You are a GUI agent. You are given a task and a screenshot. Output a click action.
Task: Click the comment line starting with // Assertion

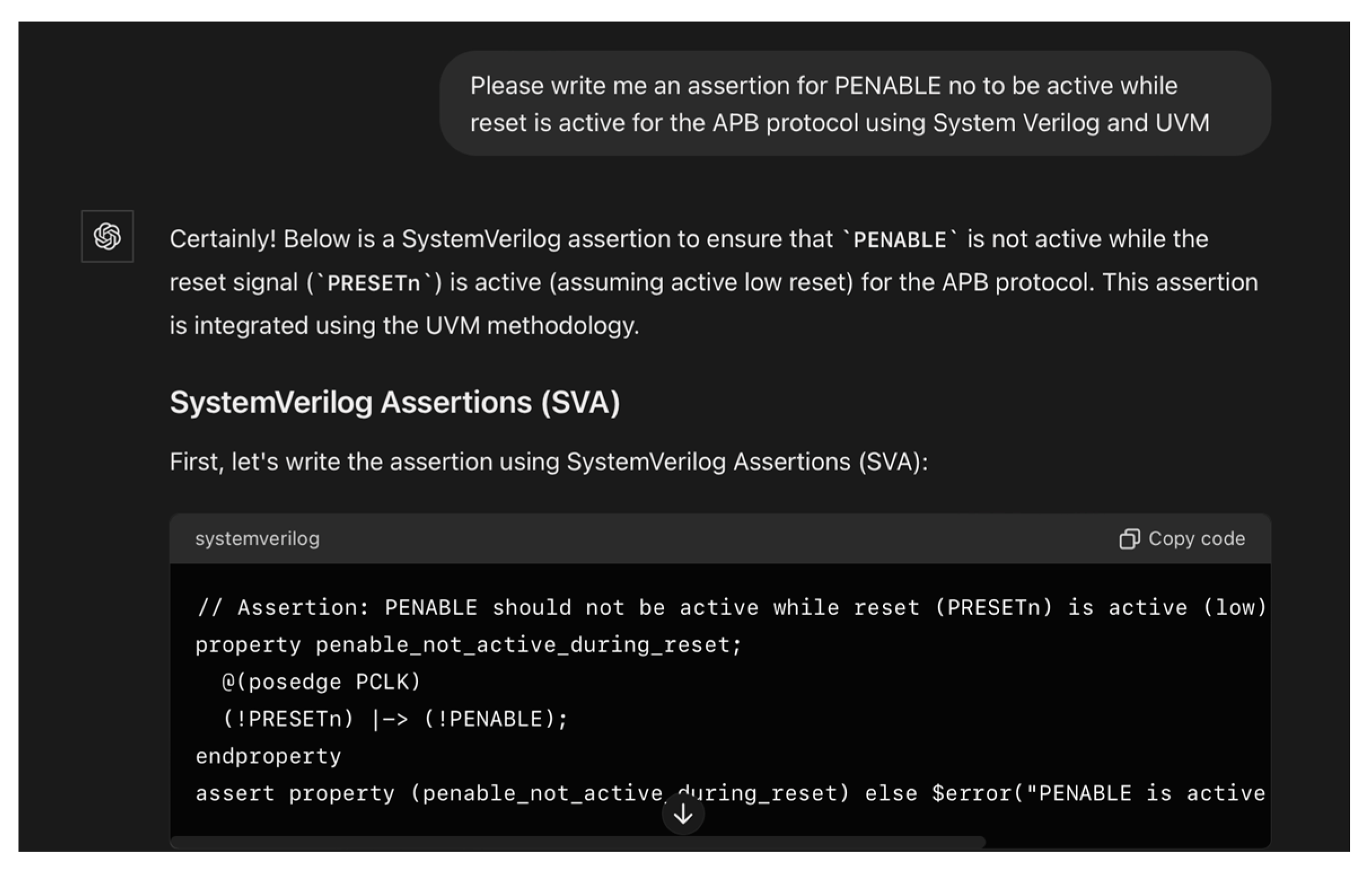(731, 607)
